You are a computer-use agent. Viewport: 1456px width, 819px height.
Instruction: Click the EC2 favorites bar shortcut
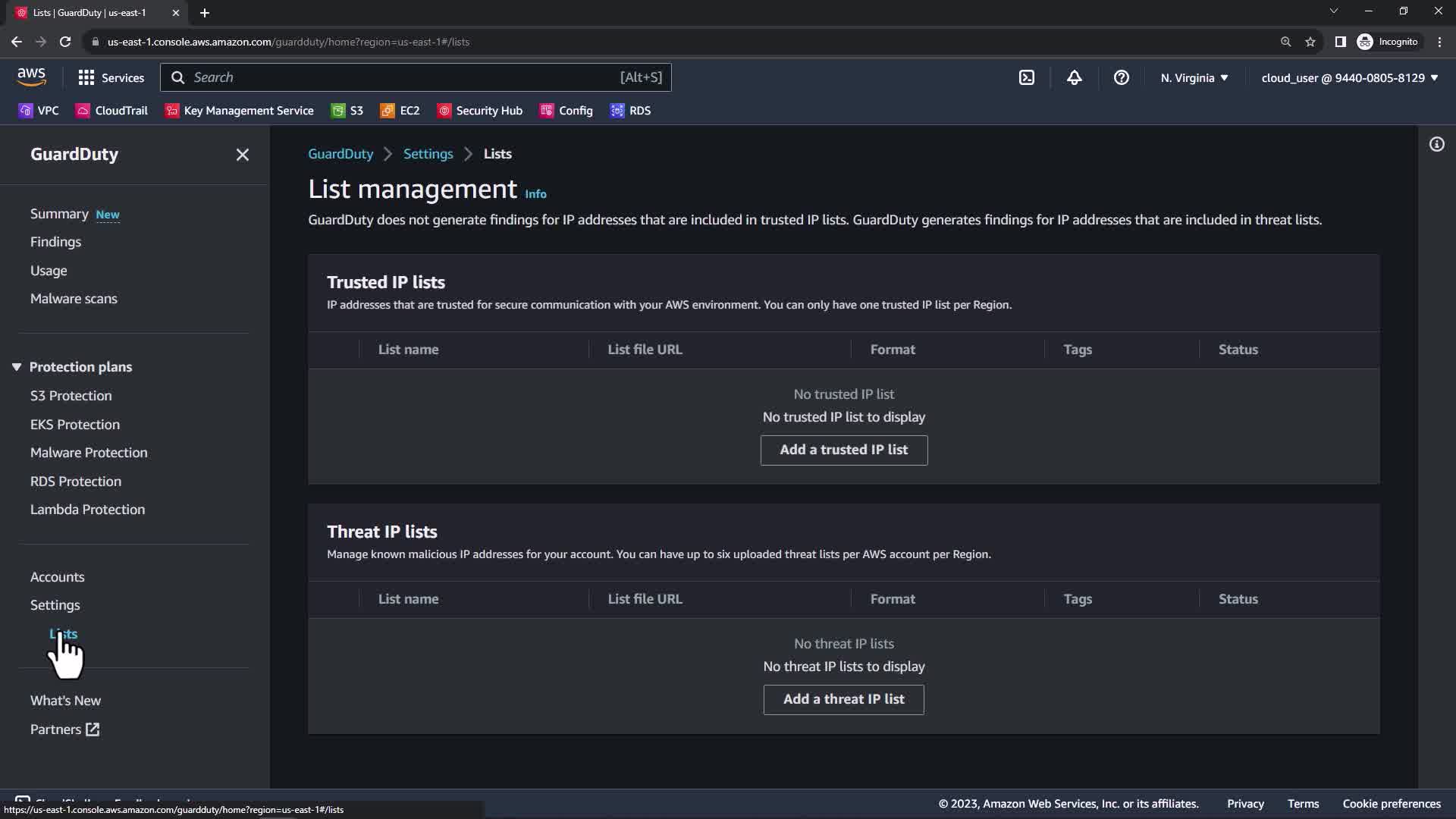(400, 111)
